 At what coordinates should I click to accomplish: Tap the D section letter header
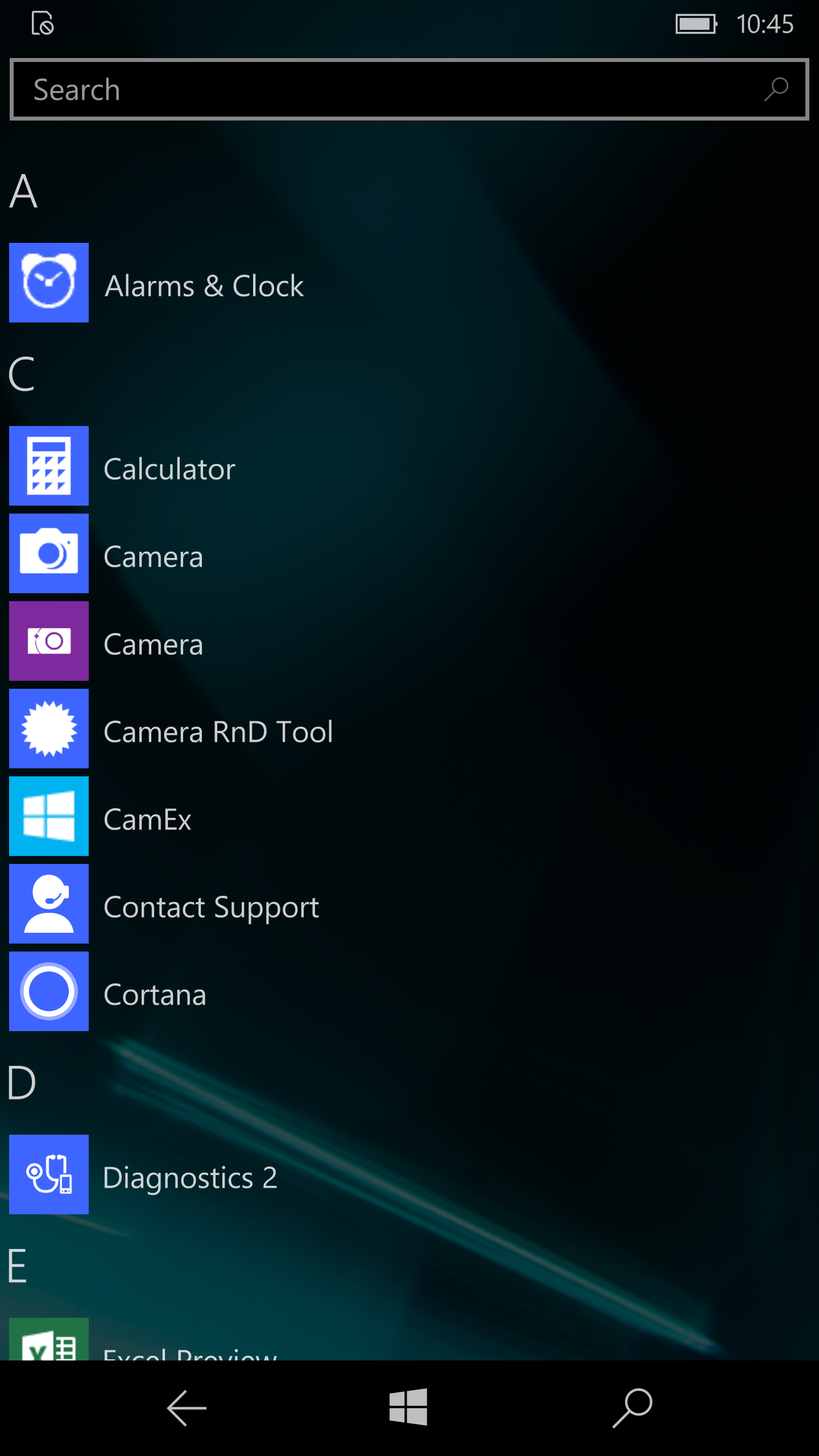(22, 1082)
